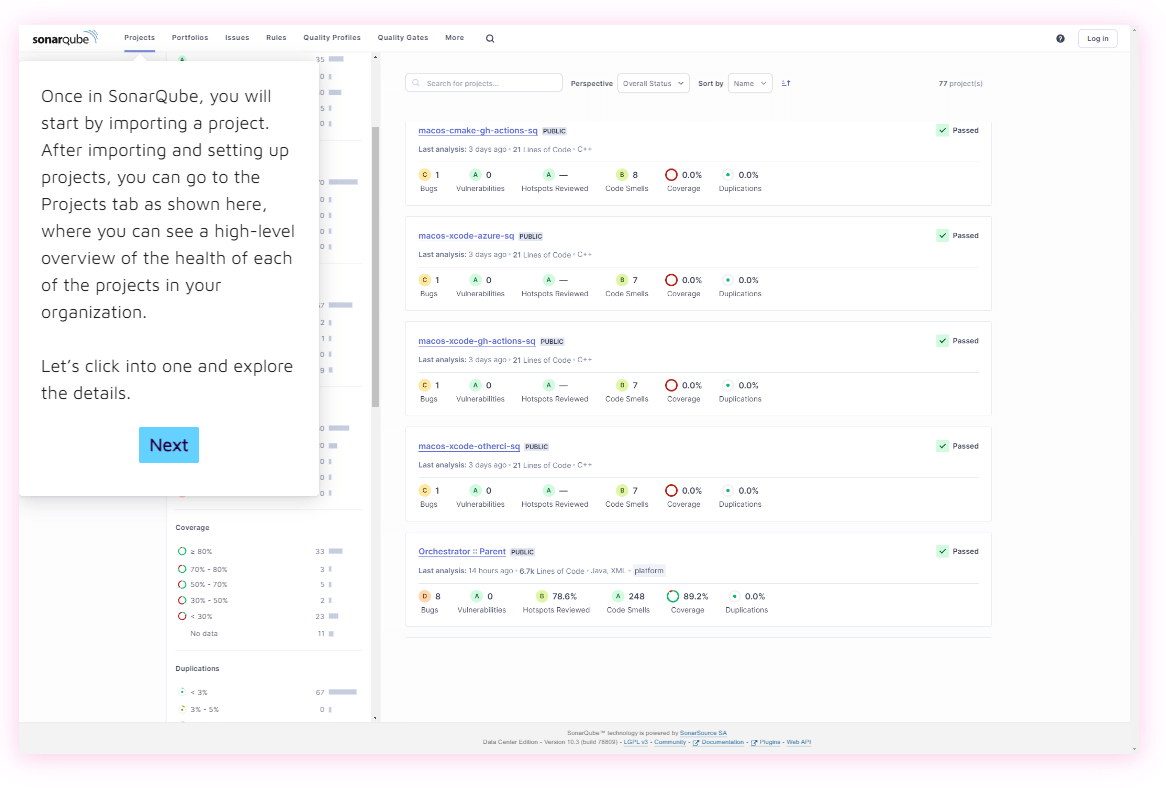Open the Sort by Name dropdown
The image size is (1166, 788).
750,83
